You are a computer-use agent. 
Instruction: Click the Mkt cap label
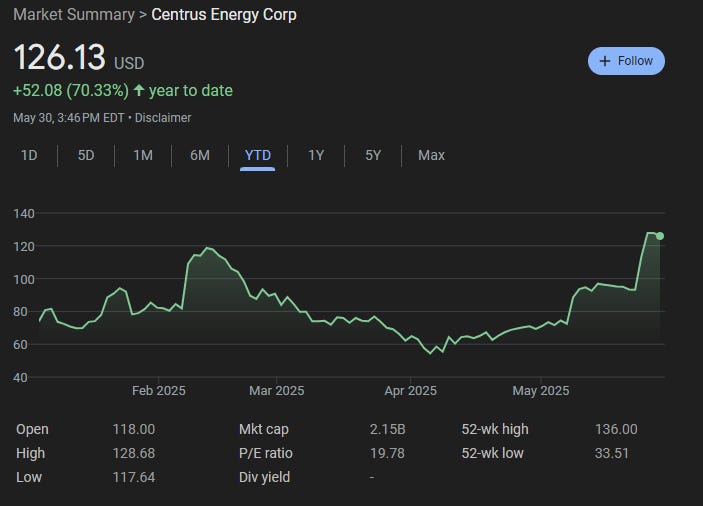[264, 429]
